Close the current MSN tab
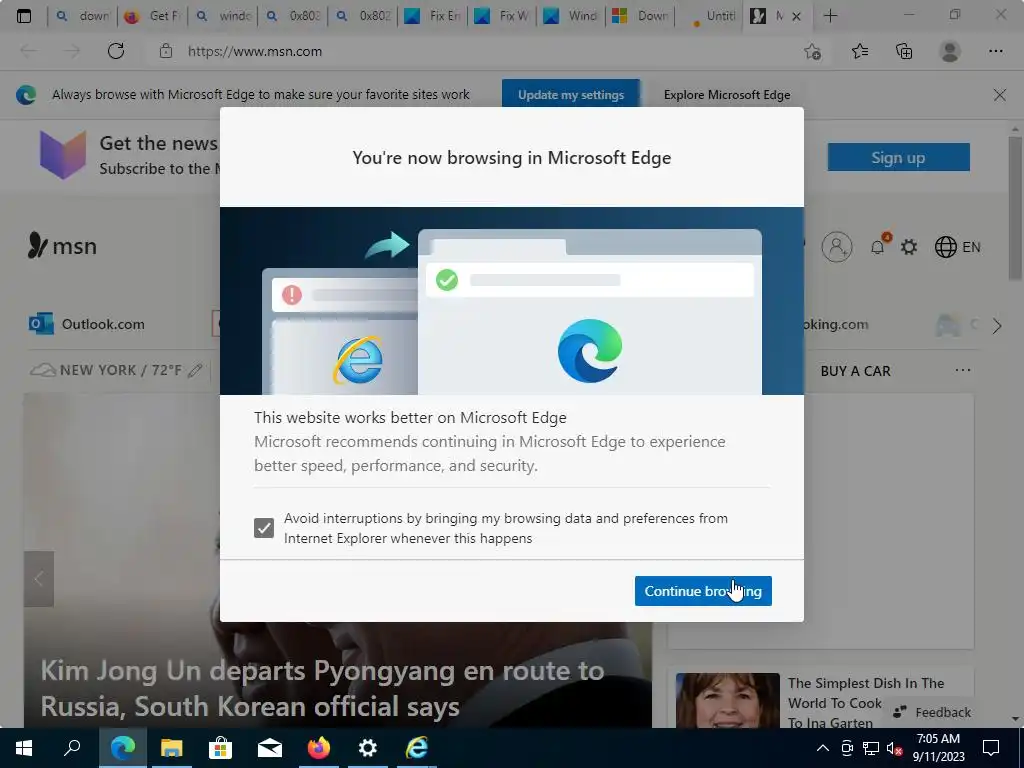 (796, 17)
